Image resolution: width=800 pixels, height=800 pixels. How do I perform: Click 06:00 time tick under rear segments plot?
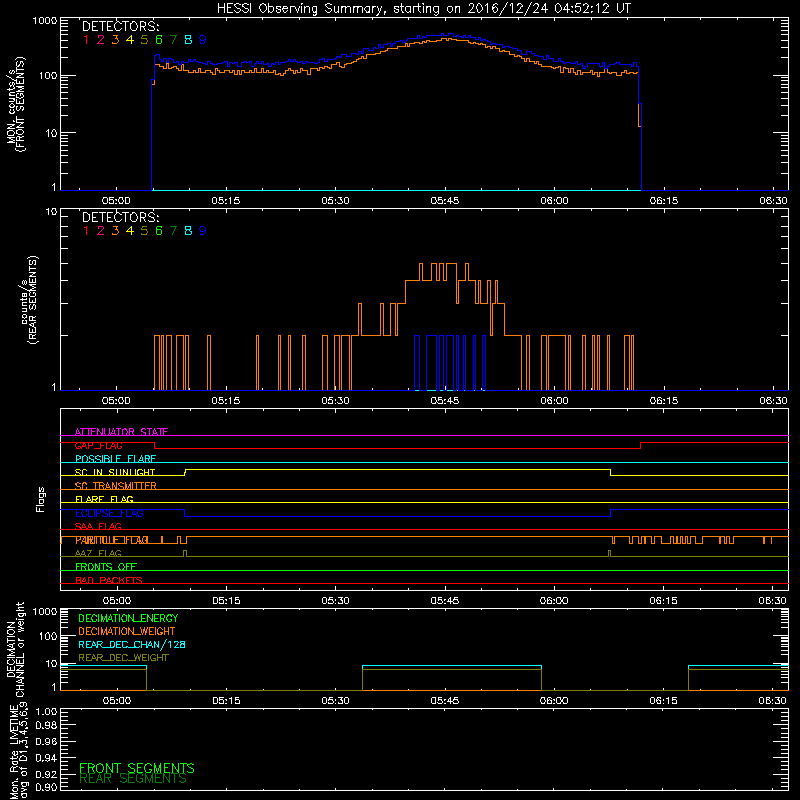(x=554, y=401)
